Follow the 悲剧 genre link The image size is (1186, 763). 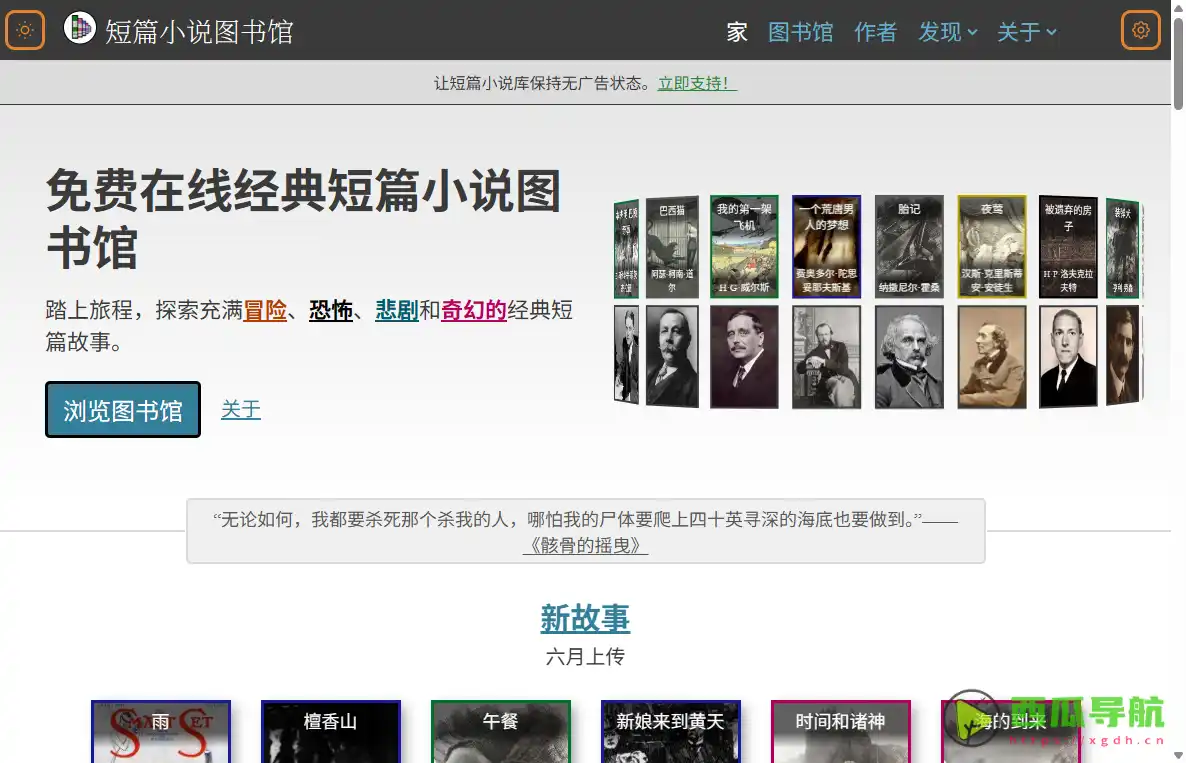click(396, 310)
